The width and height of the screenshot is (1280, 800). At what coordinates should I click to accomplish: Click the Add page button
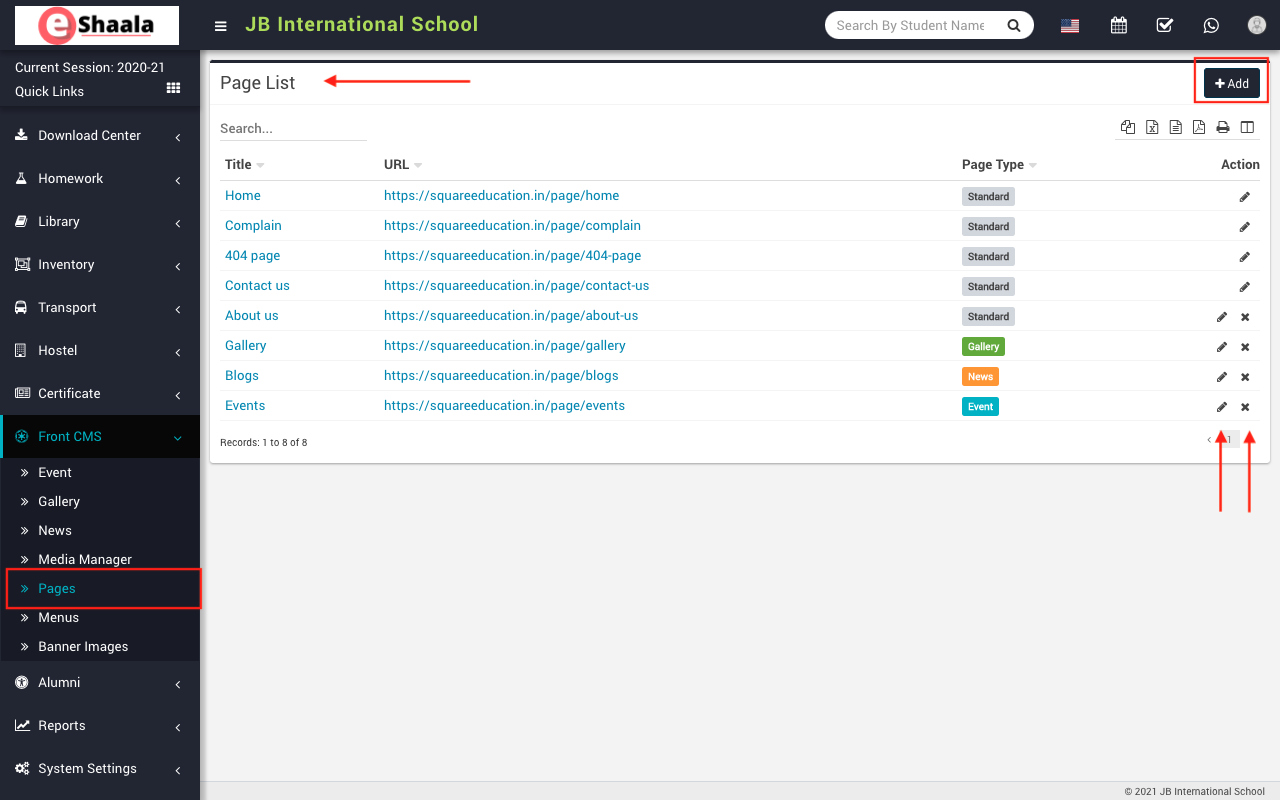point(1231,84)
